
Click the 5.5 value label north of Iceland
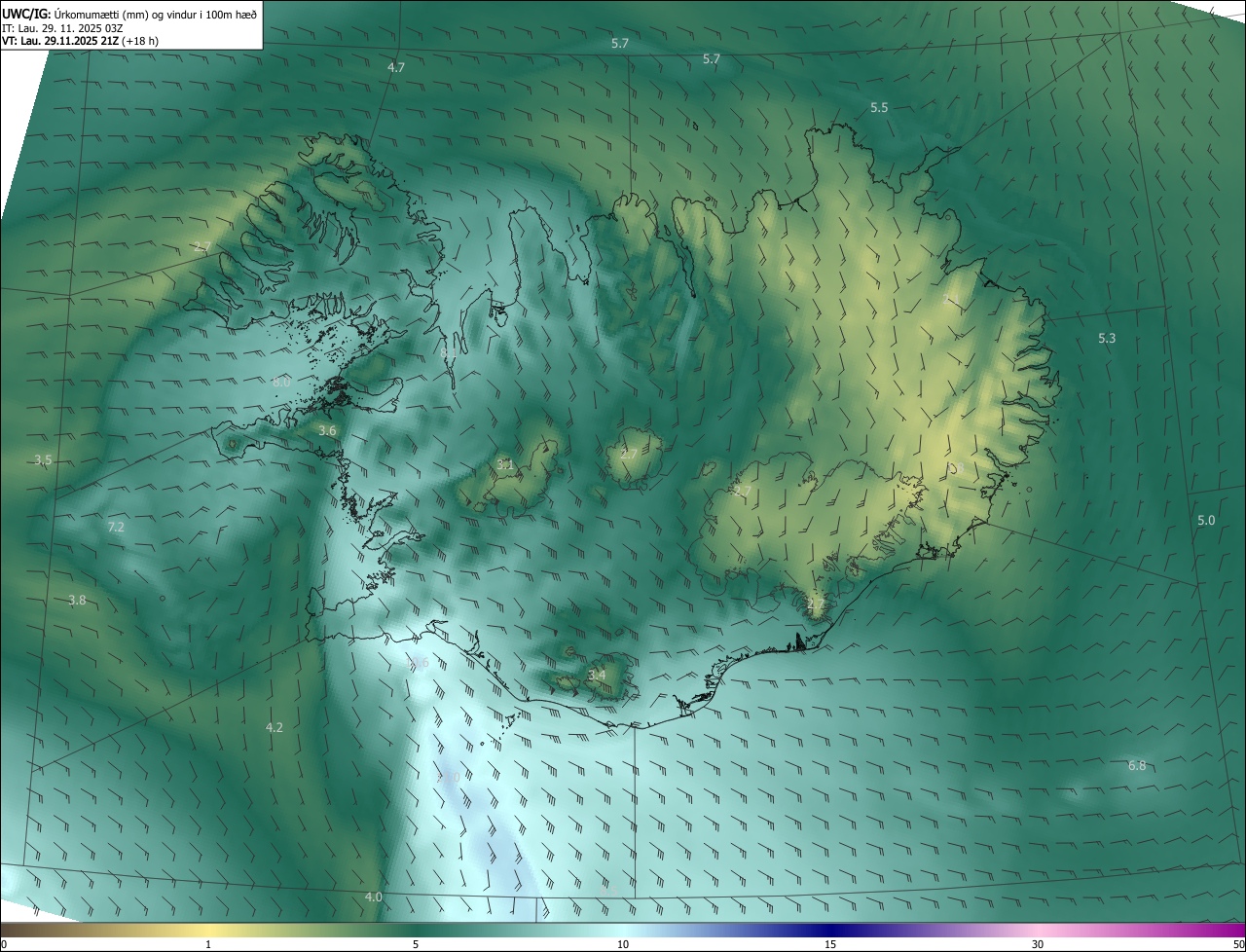(x=879, y=107)
